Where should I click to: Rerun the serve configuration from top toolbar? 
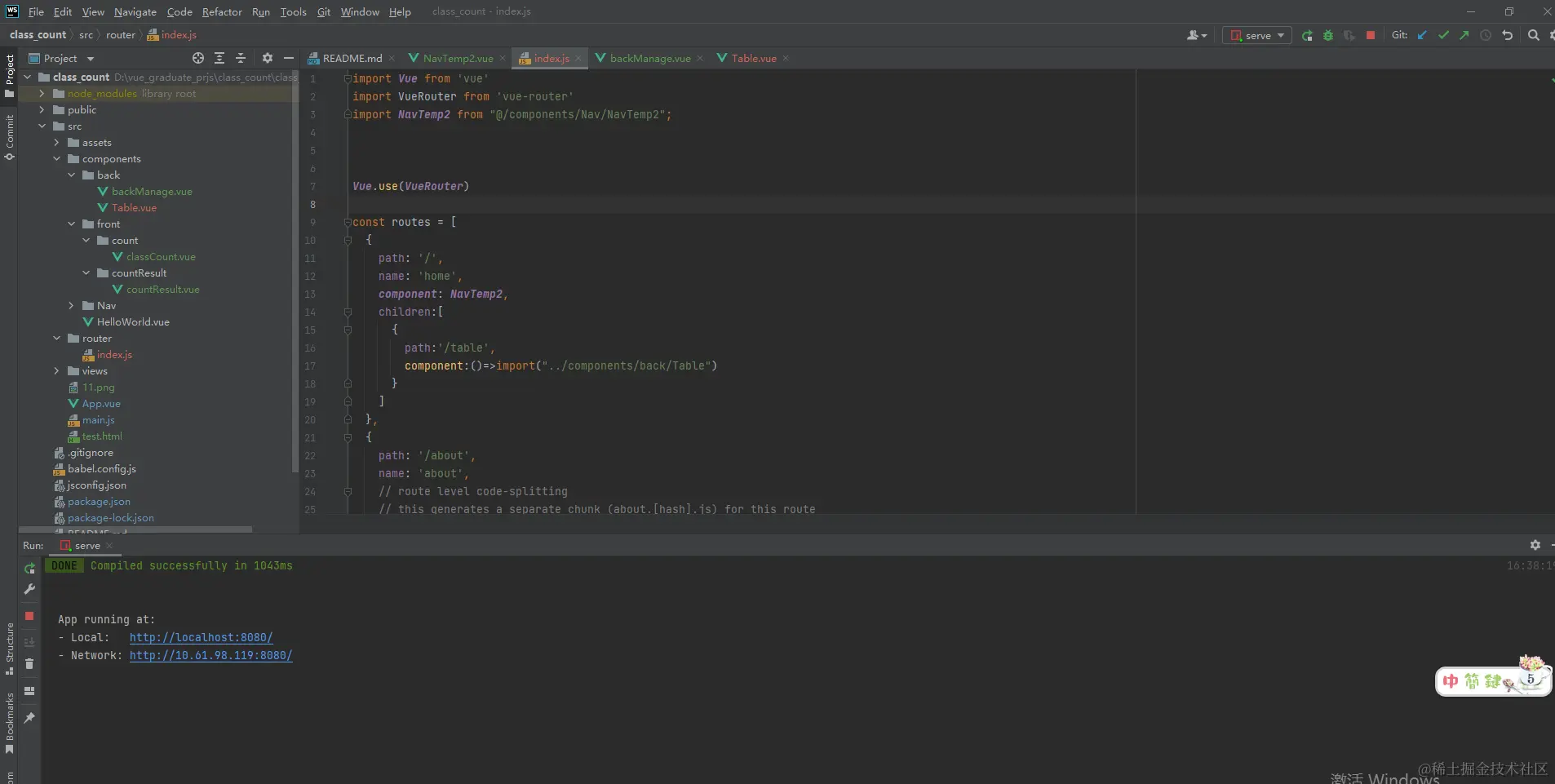point(1307,36)
